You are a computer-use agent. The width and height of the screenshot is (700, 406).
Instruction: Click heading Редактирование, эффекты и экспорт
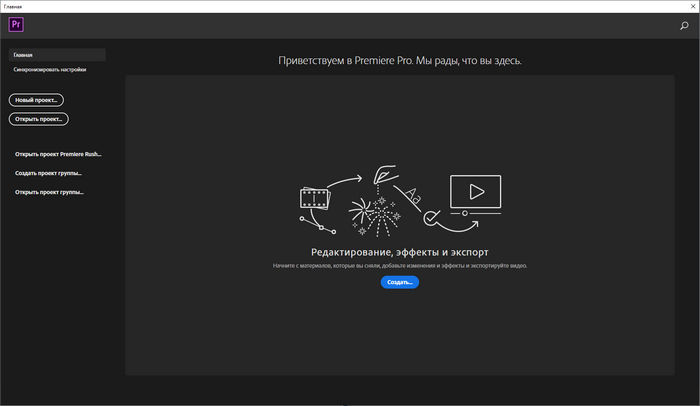point(400,252)
